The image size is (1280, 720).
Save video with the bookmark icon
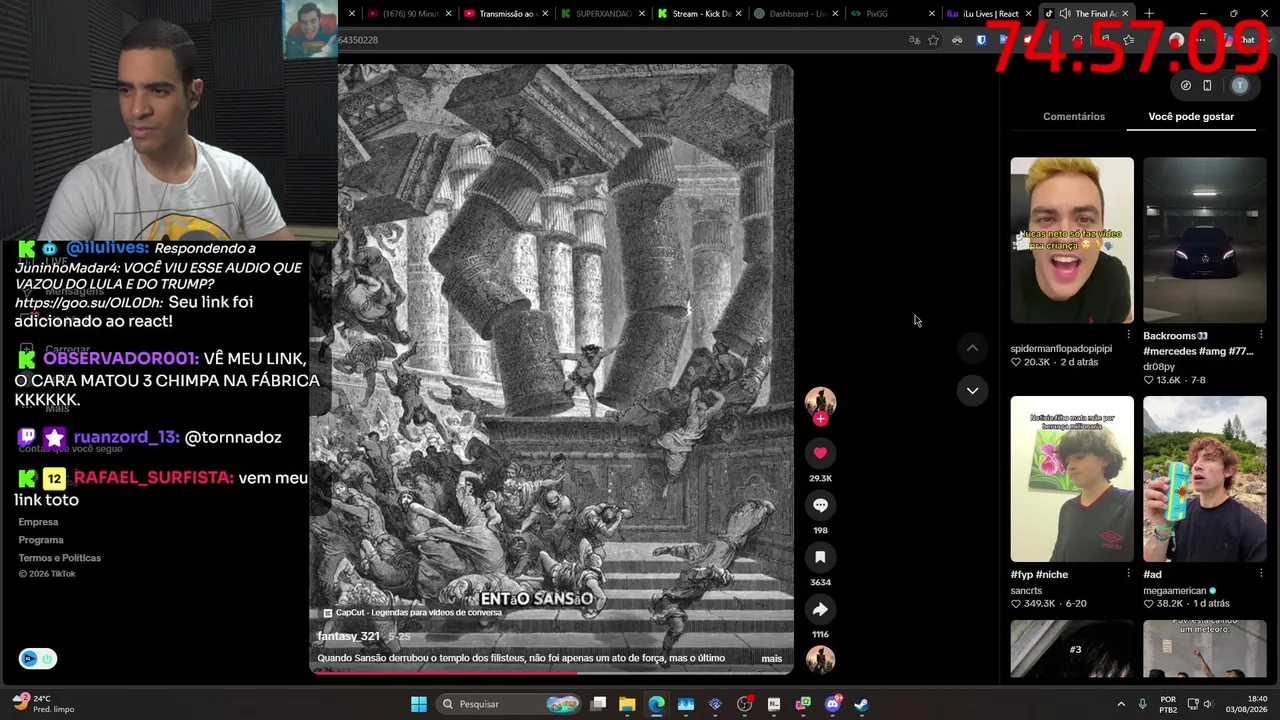tap(820, 557)
